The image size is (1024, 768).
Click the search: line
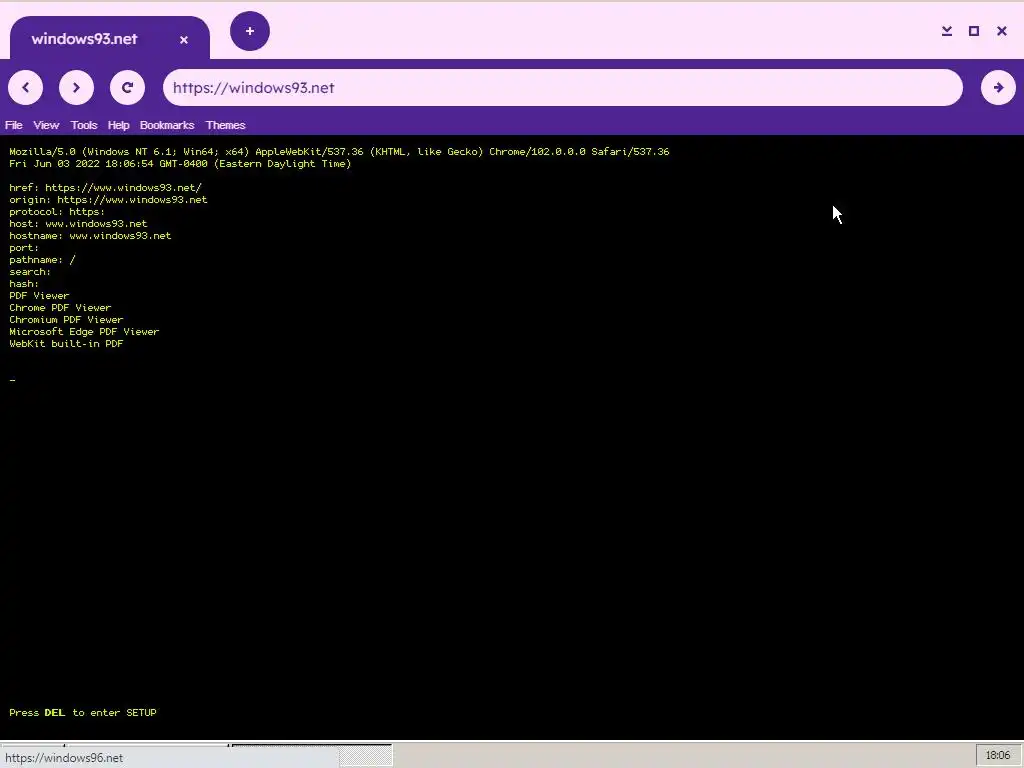[x=30, y=272]
